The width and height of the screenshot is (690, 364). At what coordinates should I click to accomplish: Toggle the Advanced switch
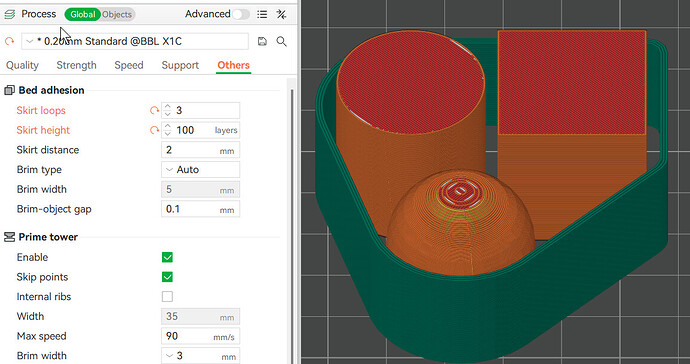click(241, 14)
